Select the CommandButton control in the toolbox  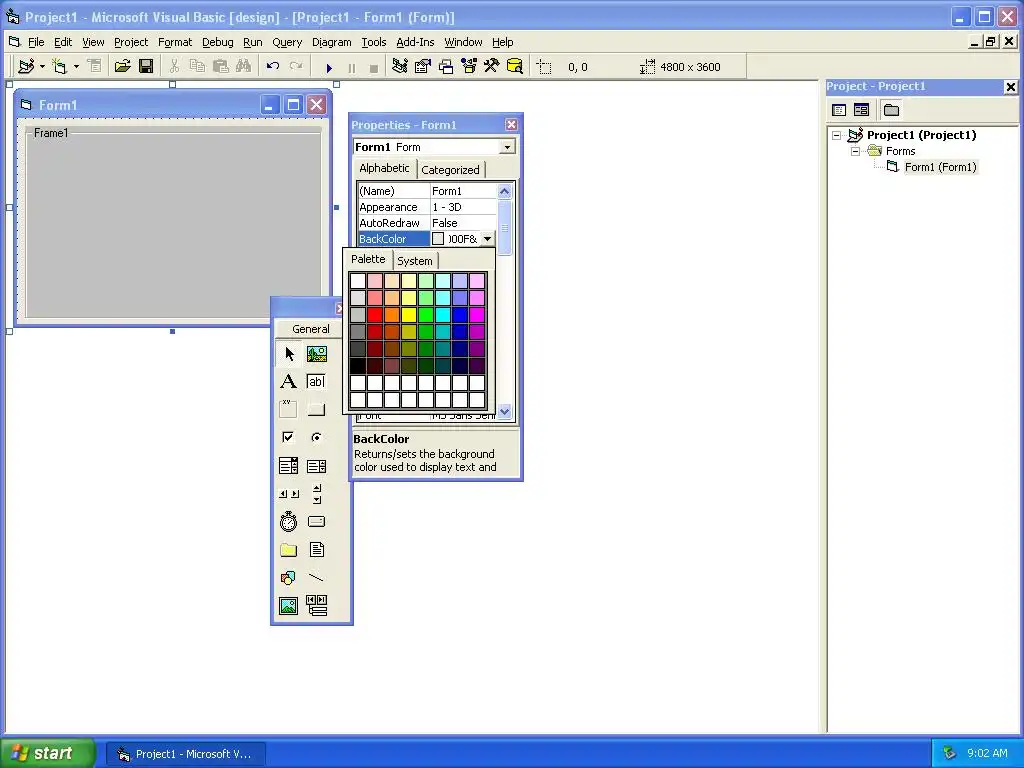tap(317, 409)
